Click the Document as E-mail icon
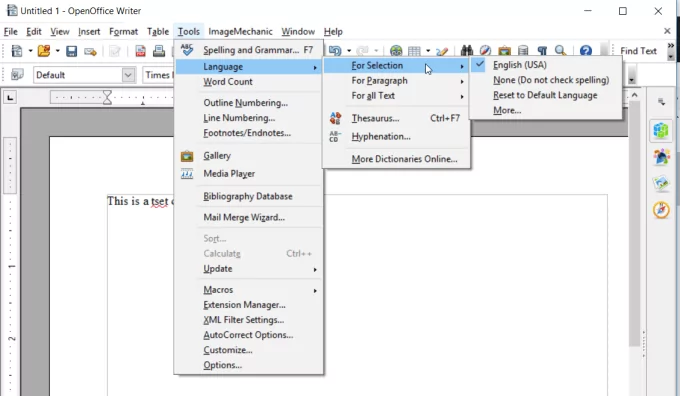The height and width of the screenshot is (396, 680). point(90,52)
